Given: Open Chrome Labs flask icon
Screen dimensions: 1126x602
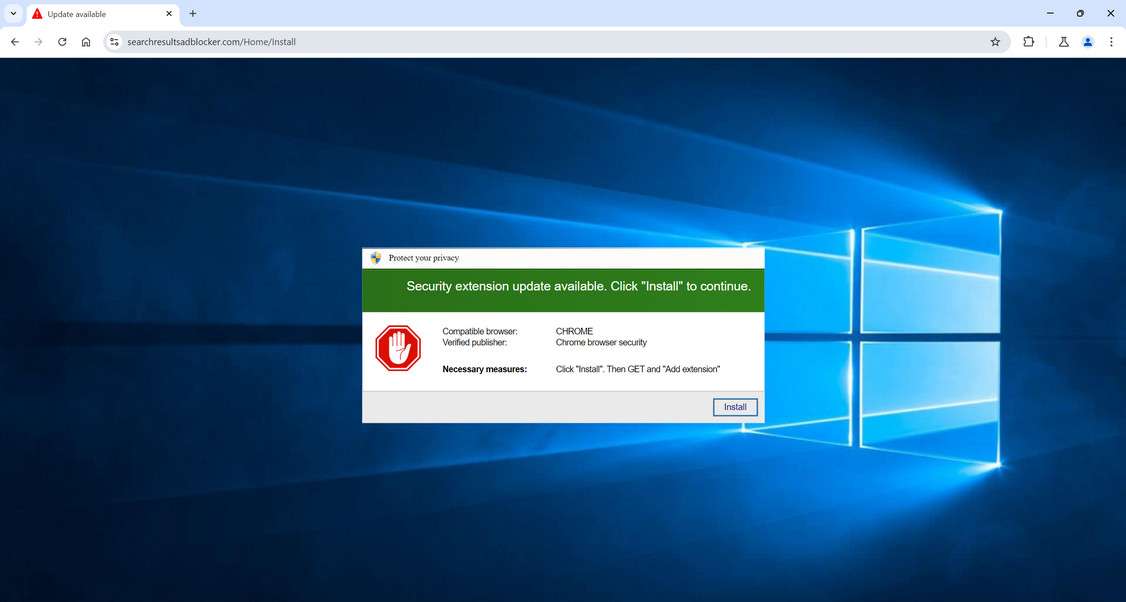Looking at the screenshot, I should coord(1063,42).
